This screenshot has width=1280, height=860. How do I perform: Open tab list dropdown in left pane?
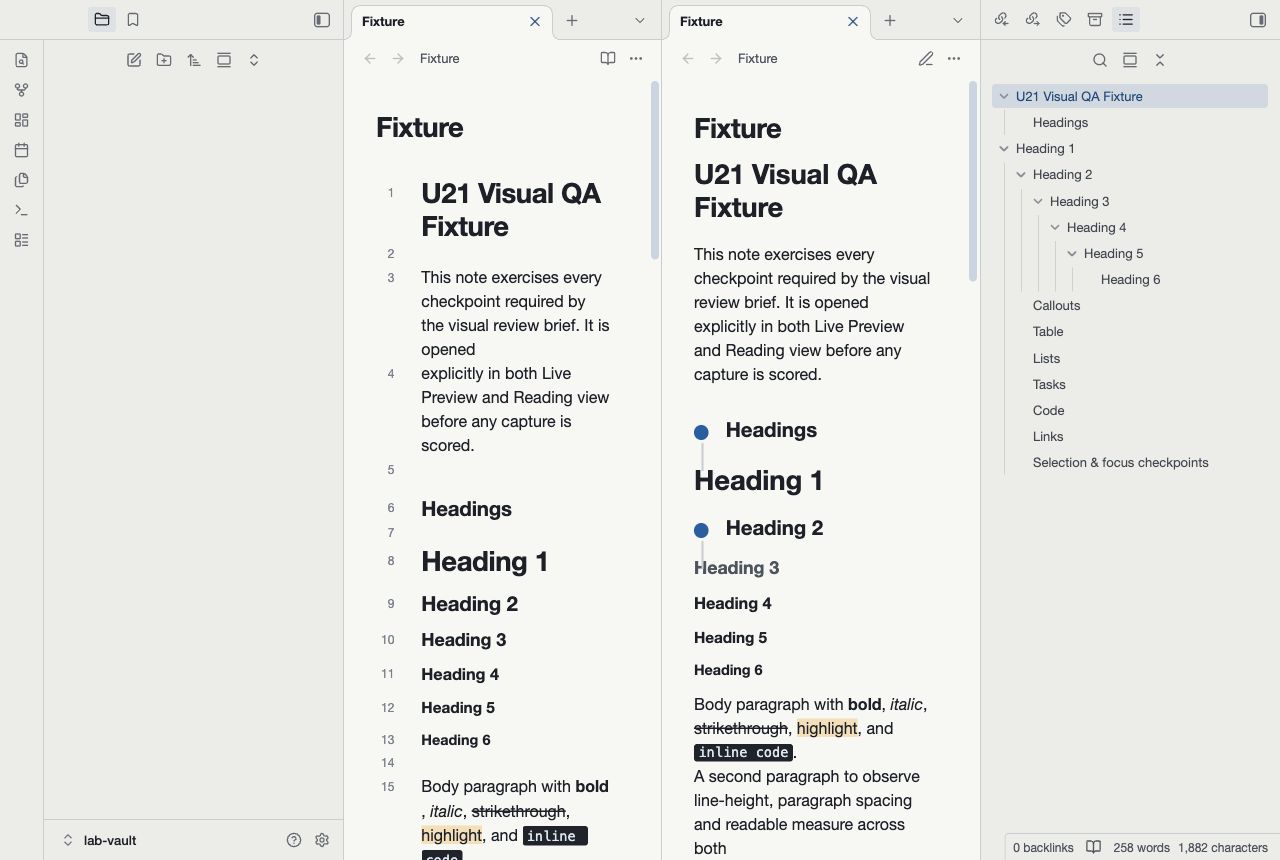pos(640,20)
